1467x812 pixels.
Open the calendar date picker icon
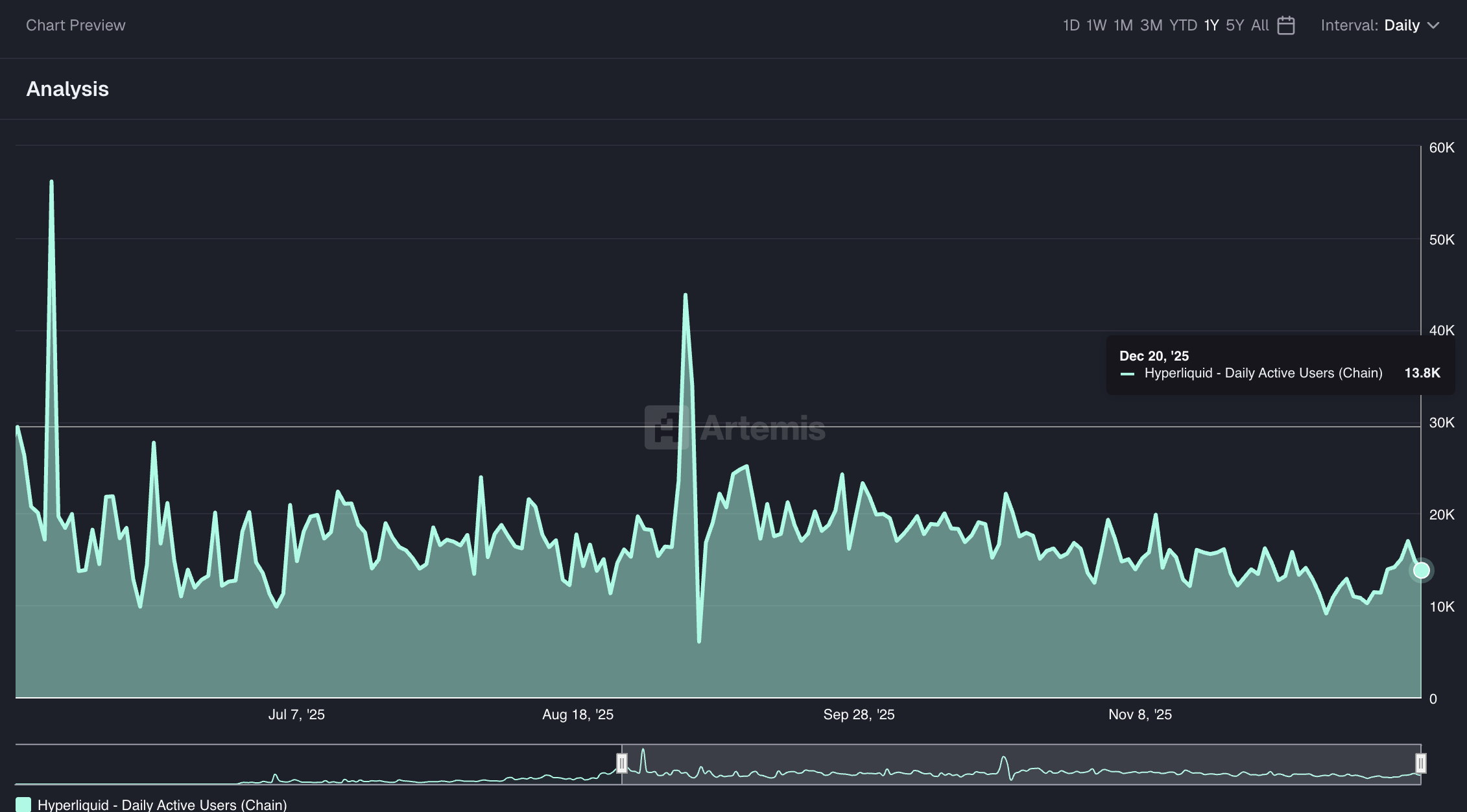pyautogui.click(x=1285, y=25)
